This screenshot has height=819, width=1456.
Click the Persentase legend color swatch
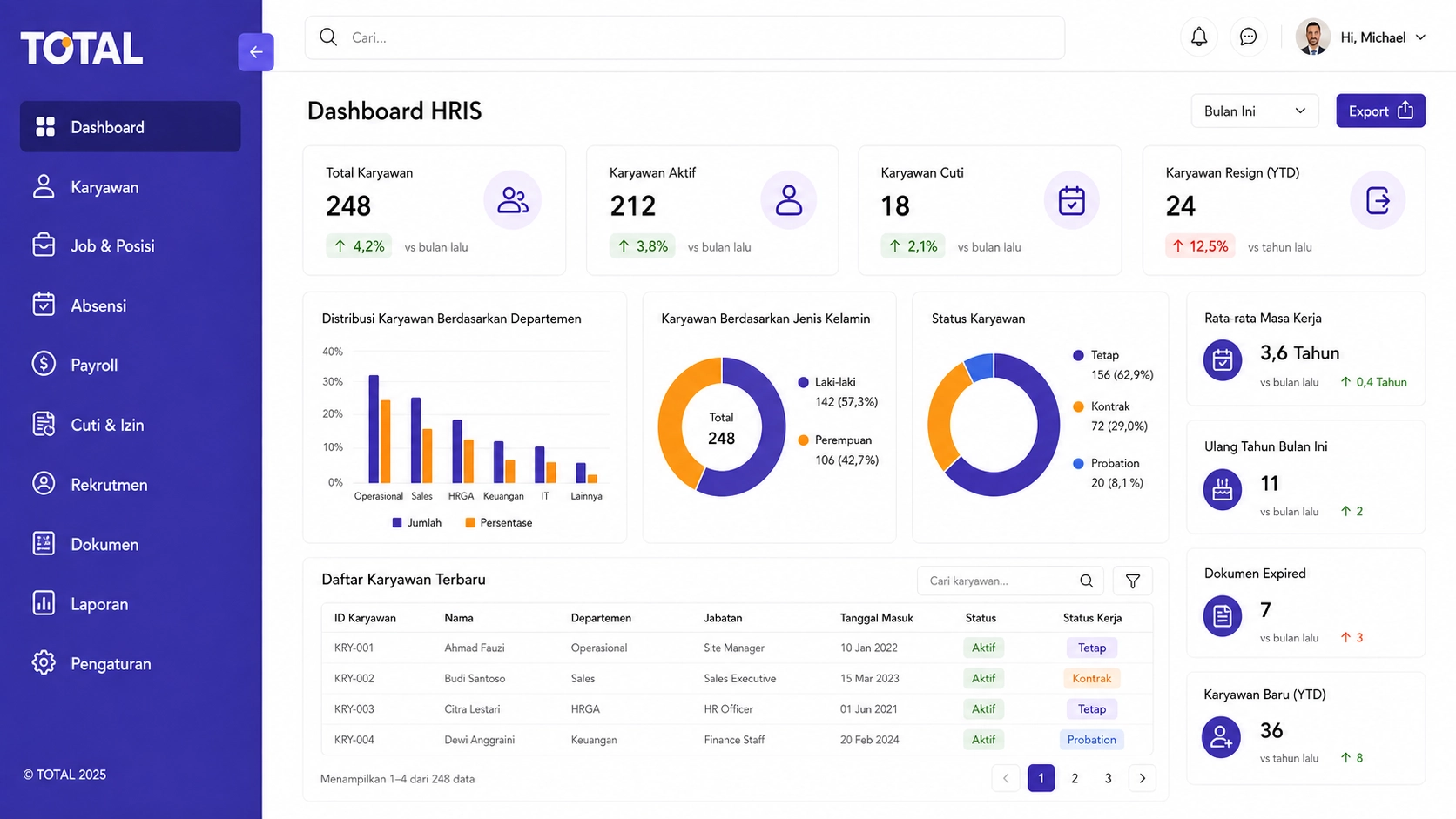[x=470, y=523]
